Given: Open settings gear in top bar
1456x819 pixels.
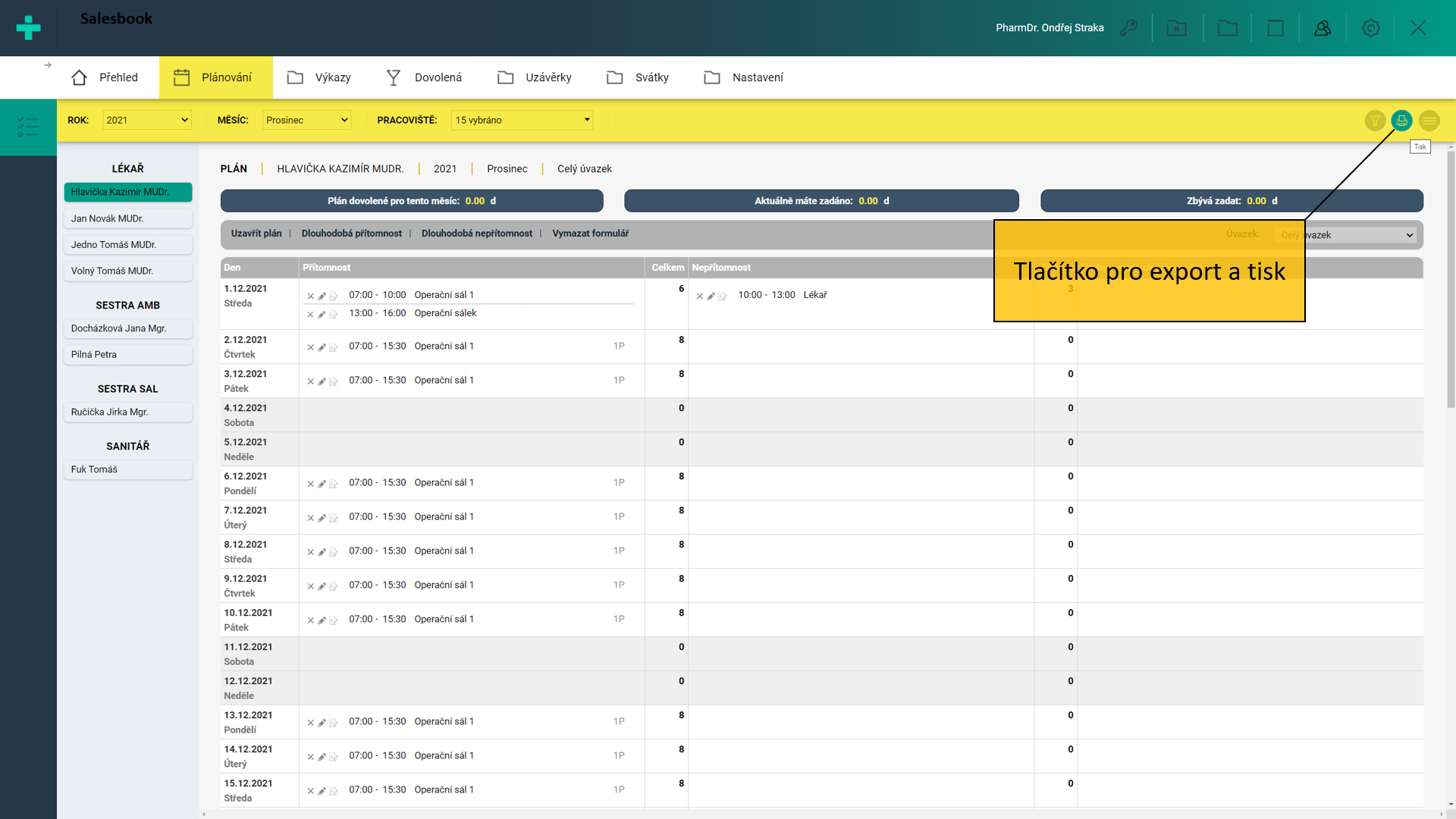Looking at the screenshot, I should [x=1370, y=28].
